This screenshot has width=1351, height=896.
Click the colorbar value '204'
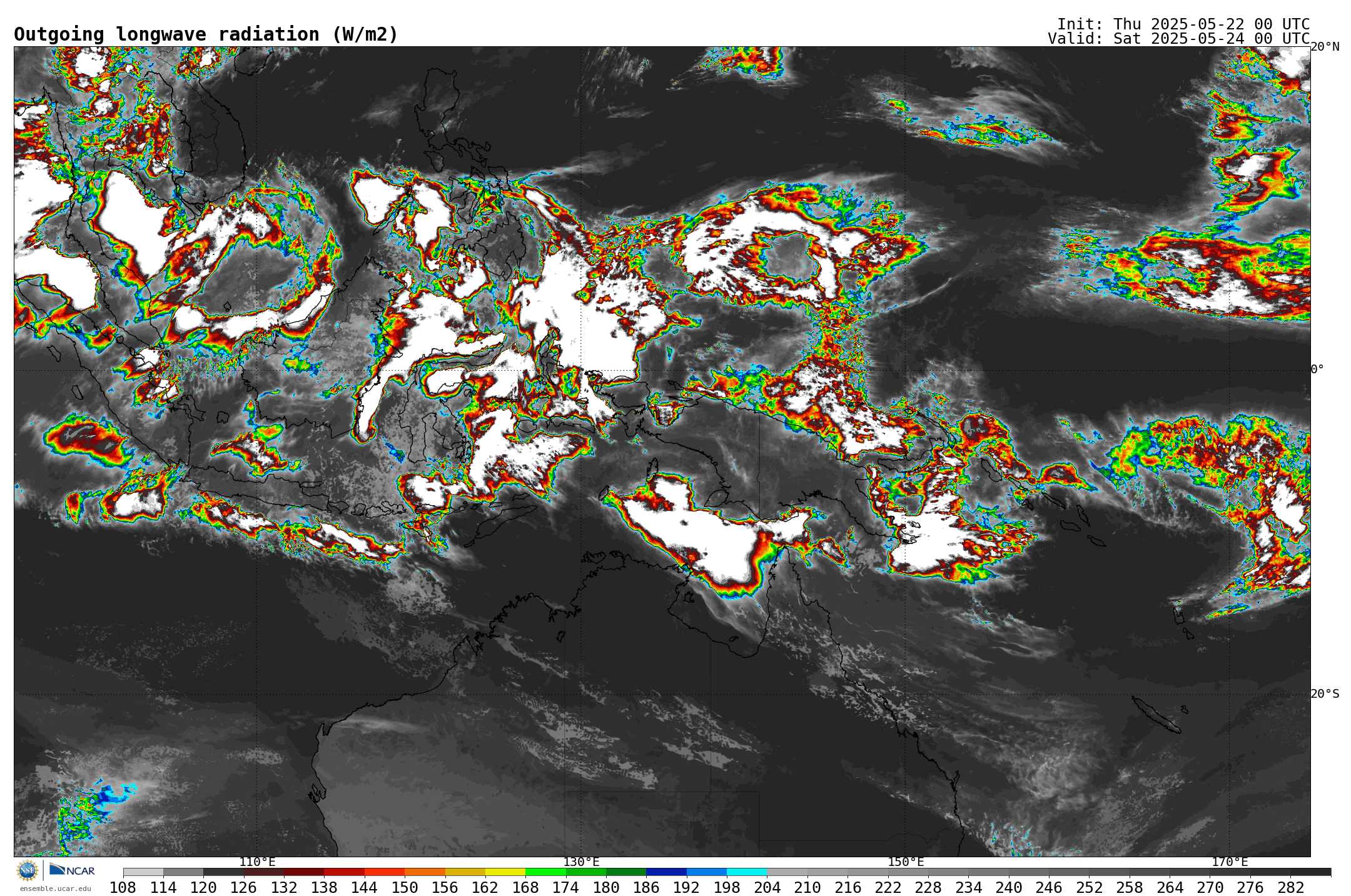tap(767, 887)
